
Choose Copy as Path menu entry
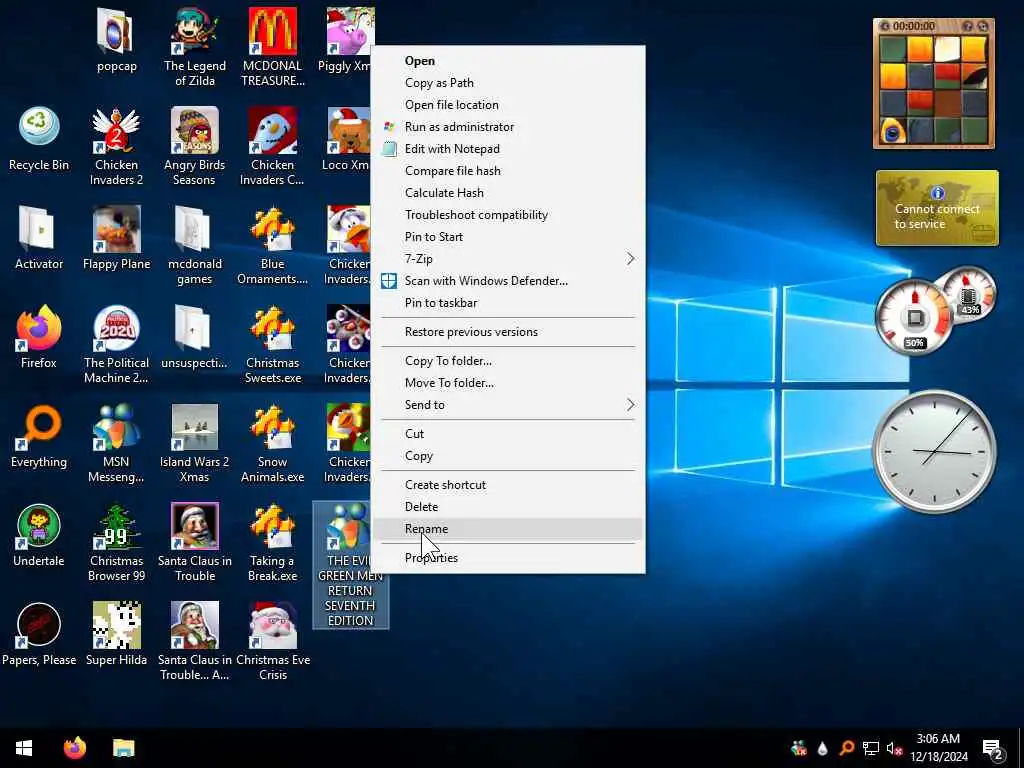[508, 83]
